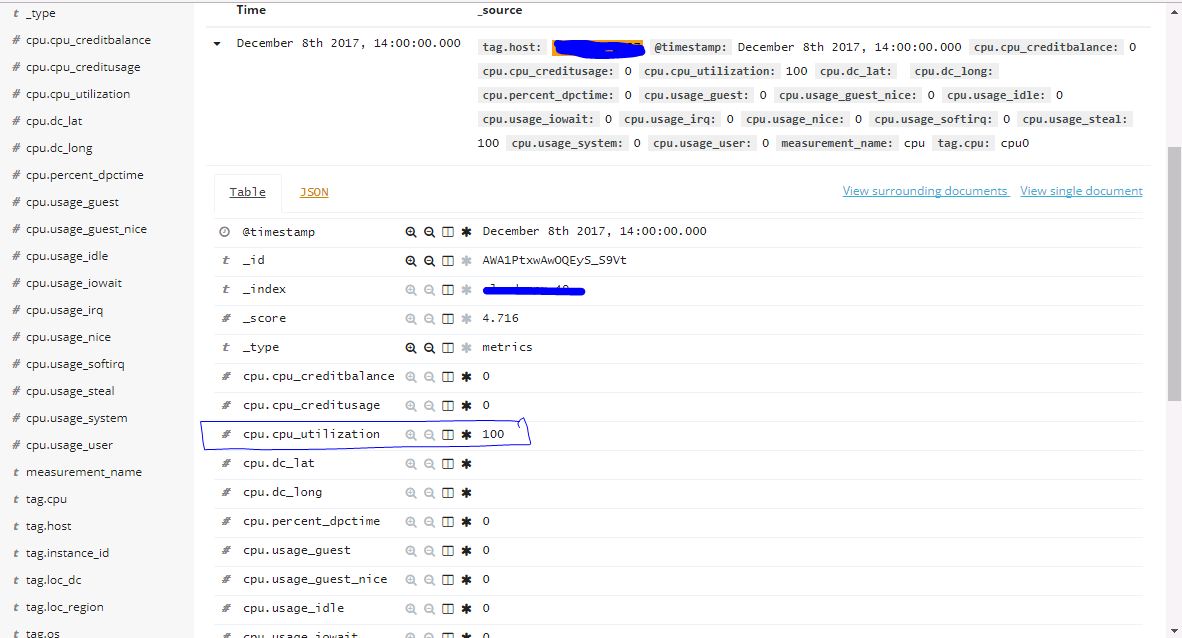The height and width of the screenshot is (638, 1182).
Task: Filter for cpu.usage_guest field being present
Action: click(464, 550)
